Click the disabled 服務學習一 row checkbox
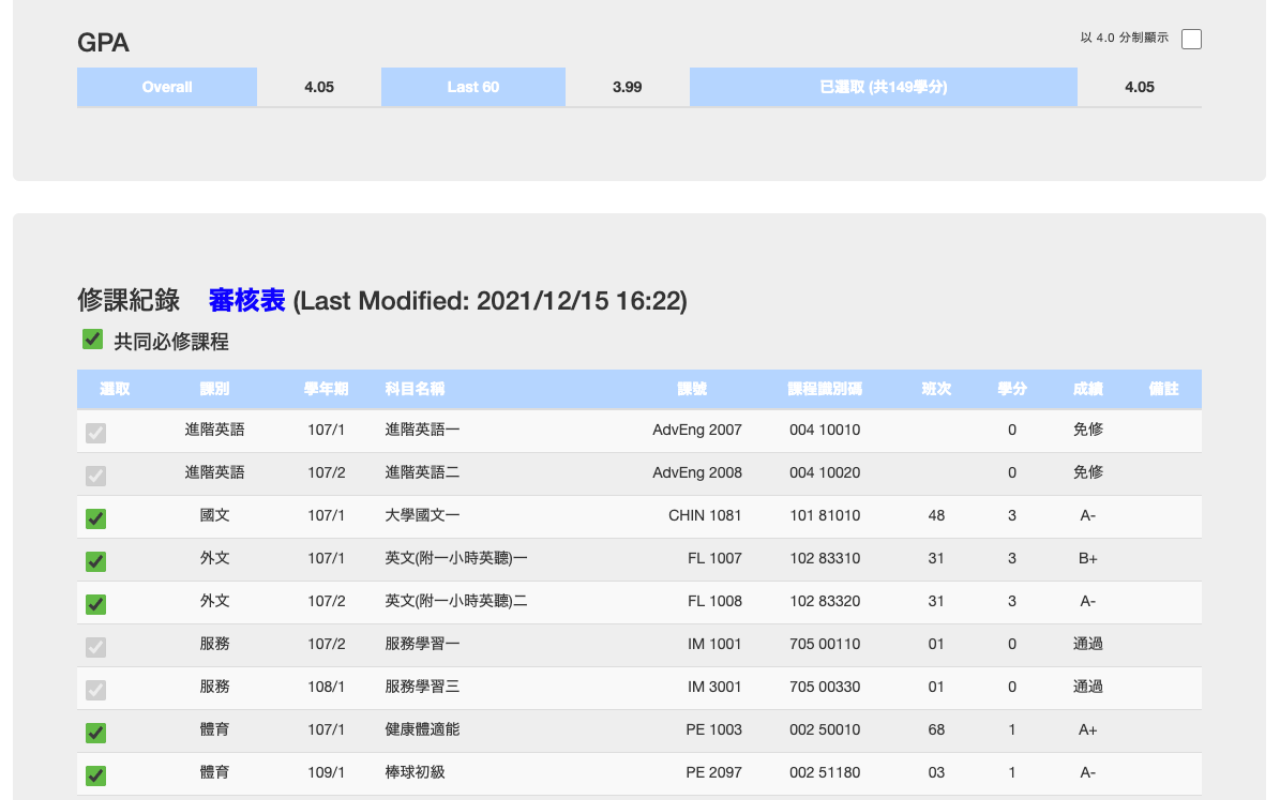The width and height of the screenshot is (1280, 800). click(x=96, y=647)
